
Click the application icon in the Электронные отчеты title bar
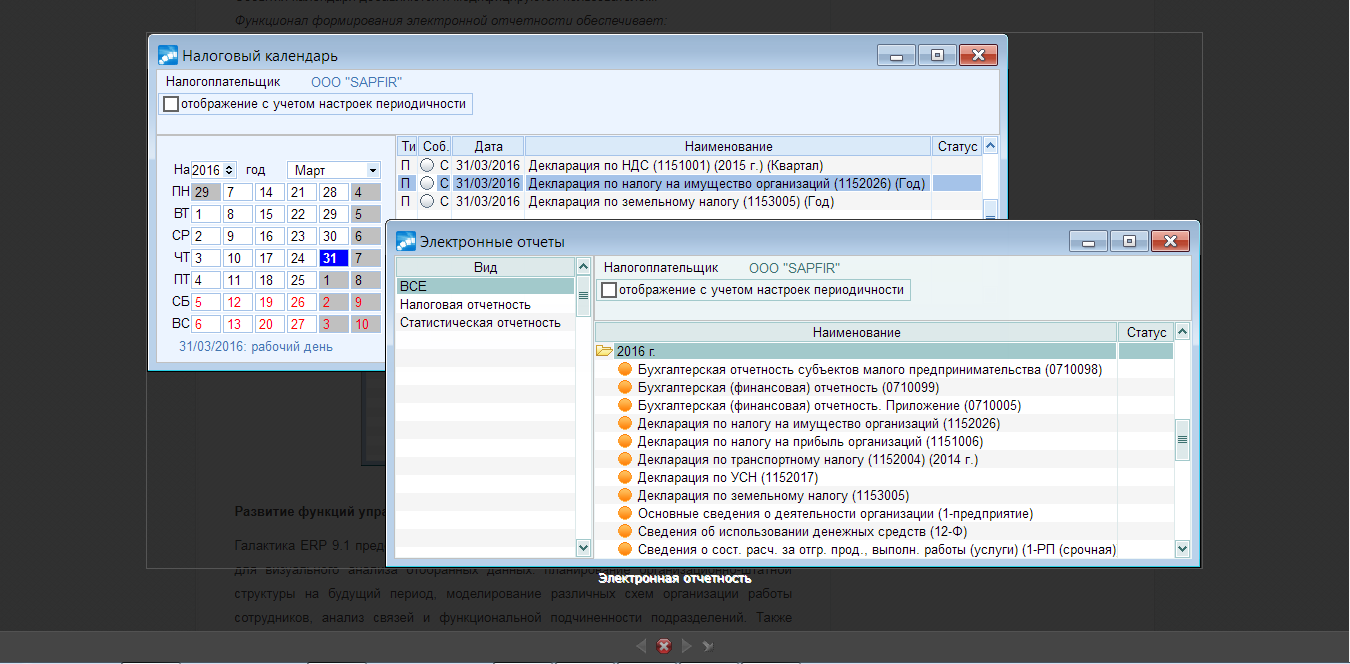(x=404, y=240)
